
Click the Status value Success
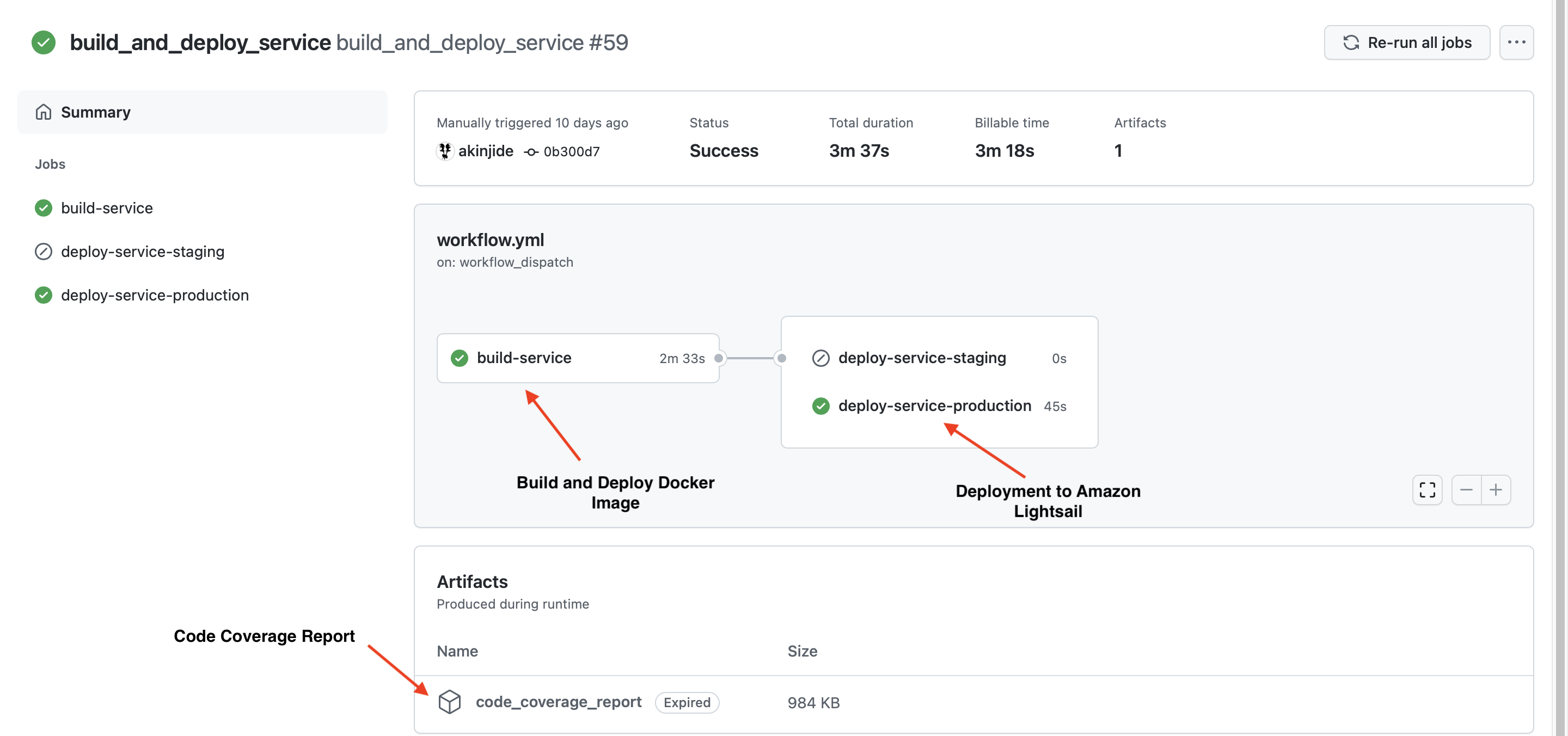click(x=724, y=151)
